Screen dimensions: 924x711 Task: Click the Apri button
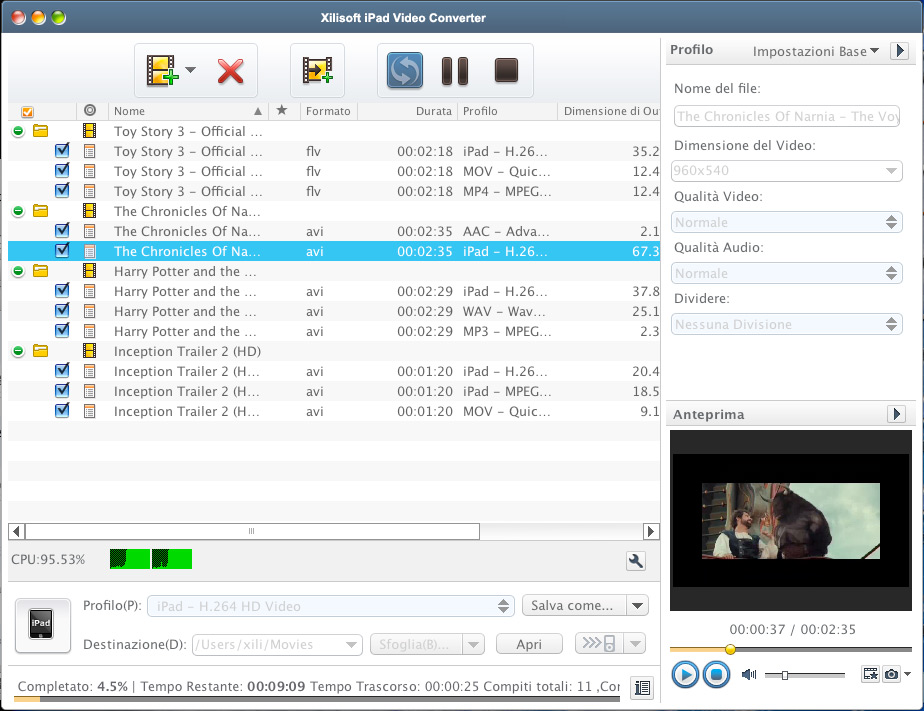(529, 644)
